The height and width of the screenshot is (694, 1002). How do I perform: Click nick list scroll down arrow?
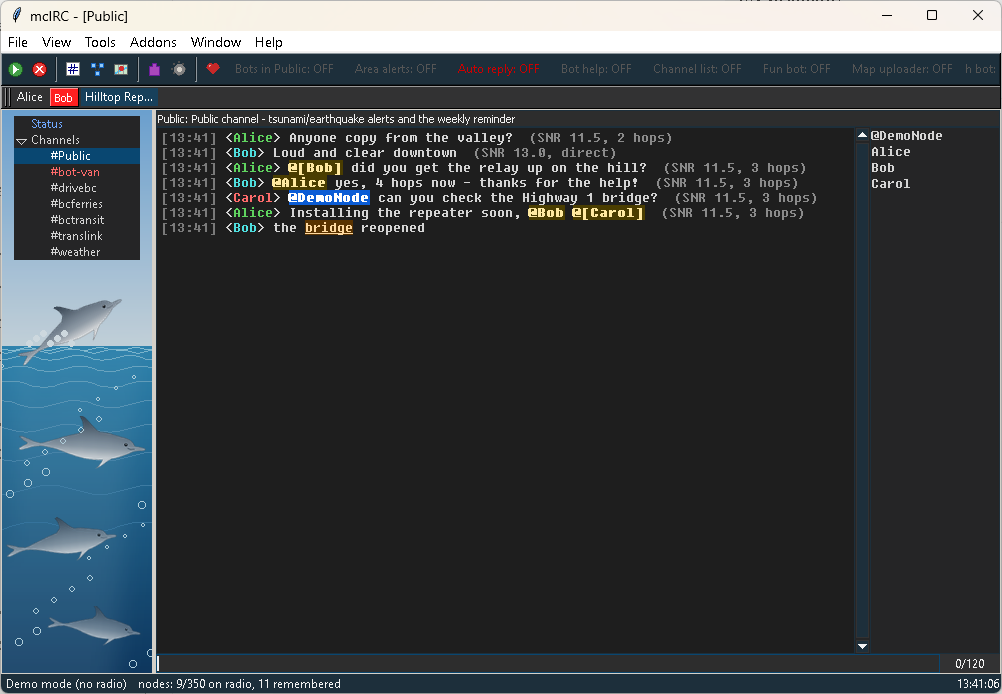[862, 646]
